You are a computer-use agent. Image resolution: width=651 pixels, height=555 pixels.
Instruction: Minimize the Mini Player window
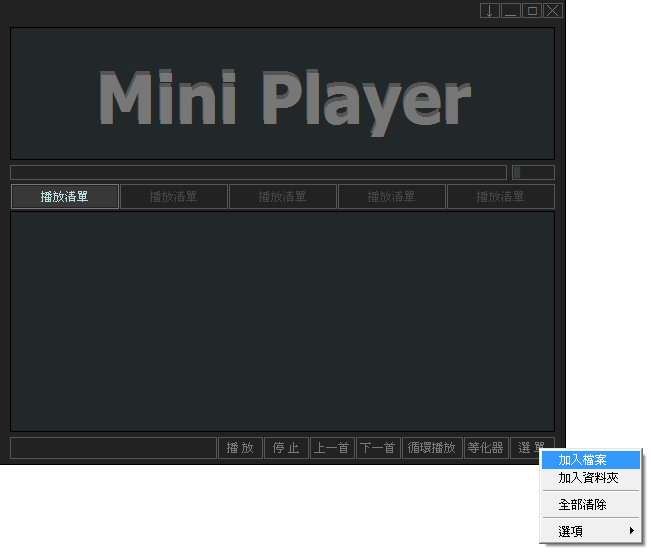click(x=511, y=11)
